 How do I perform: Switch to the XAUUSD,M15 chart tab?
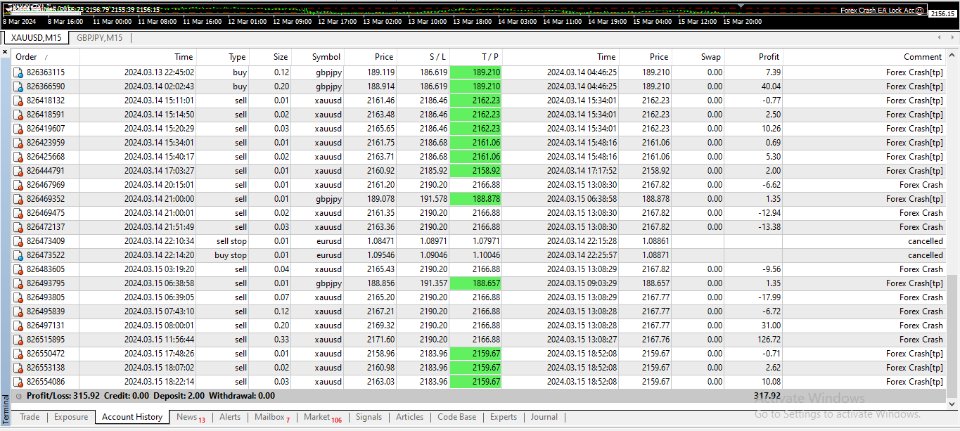pos(36,38)
